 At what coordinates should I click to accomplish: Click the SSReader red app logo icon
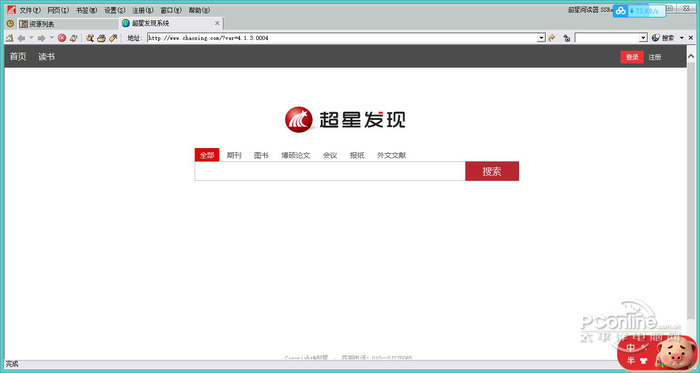(x=11, y=9)
